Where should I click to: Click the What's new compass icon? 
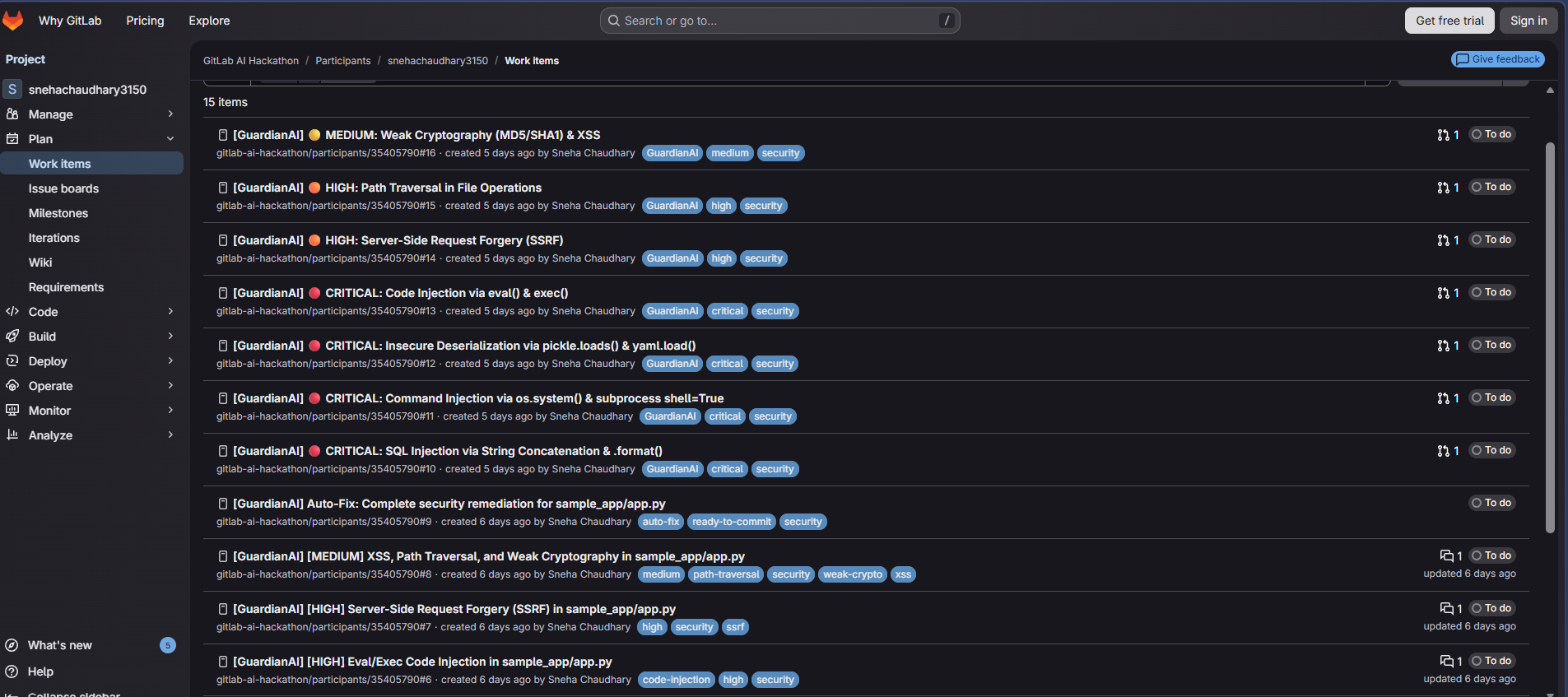tap(12, 645)
